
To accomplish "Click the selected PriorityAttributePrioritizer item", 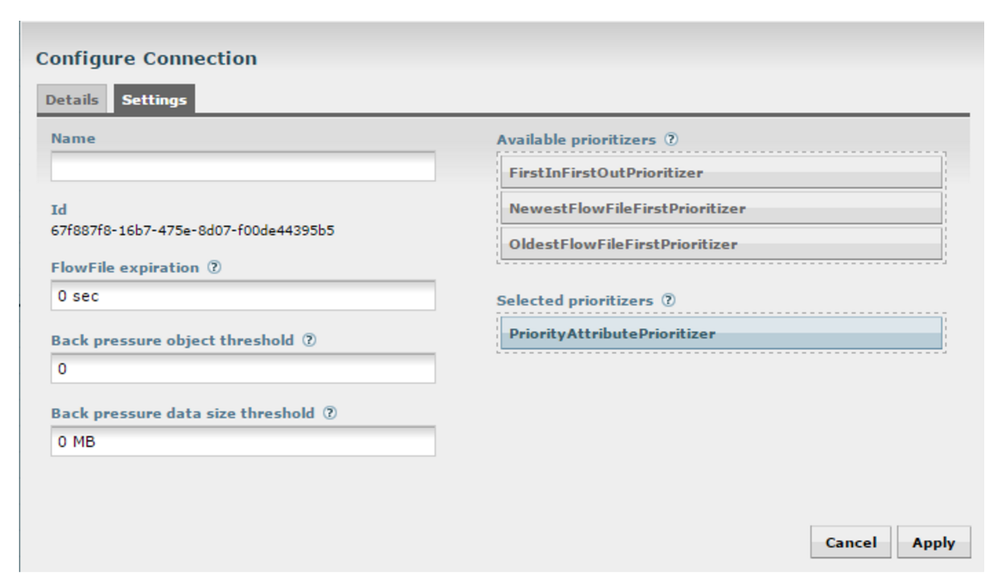I will click(720, 334).
